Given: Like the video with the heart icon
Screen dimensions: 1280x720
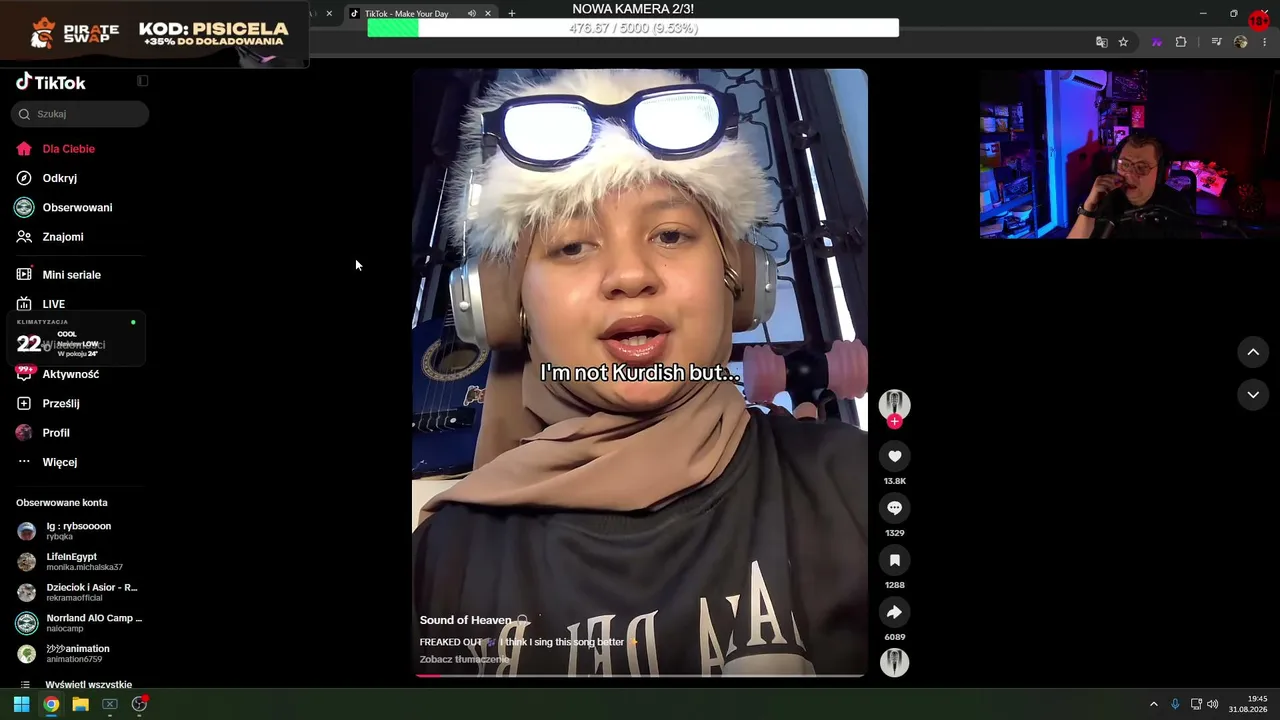Looking at the screenshot, I should [x=894, y=456].
